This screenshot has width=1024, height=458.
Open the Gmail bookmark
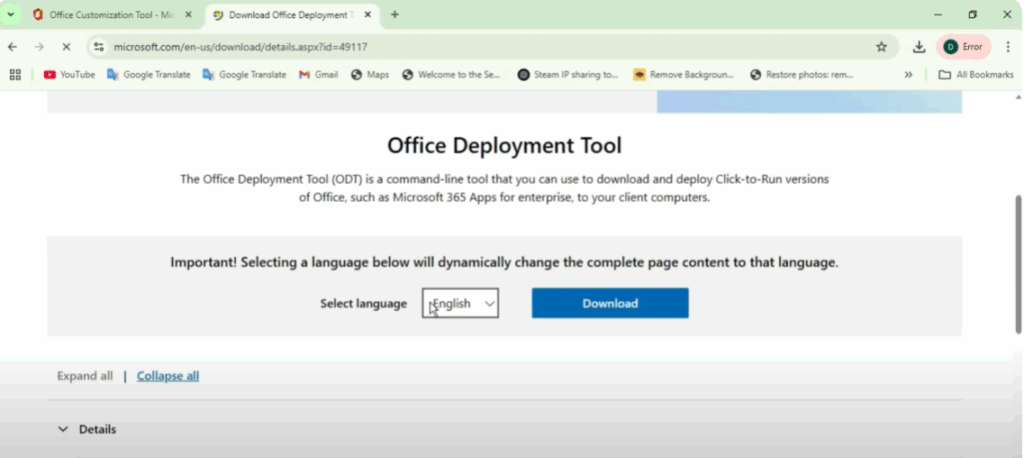coord(318,74)
